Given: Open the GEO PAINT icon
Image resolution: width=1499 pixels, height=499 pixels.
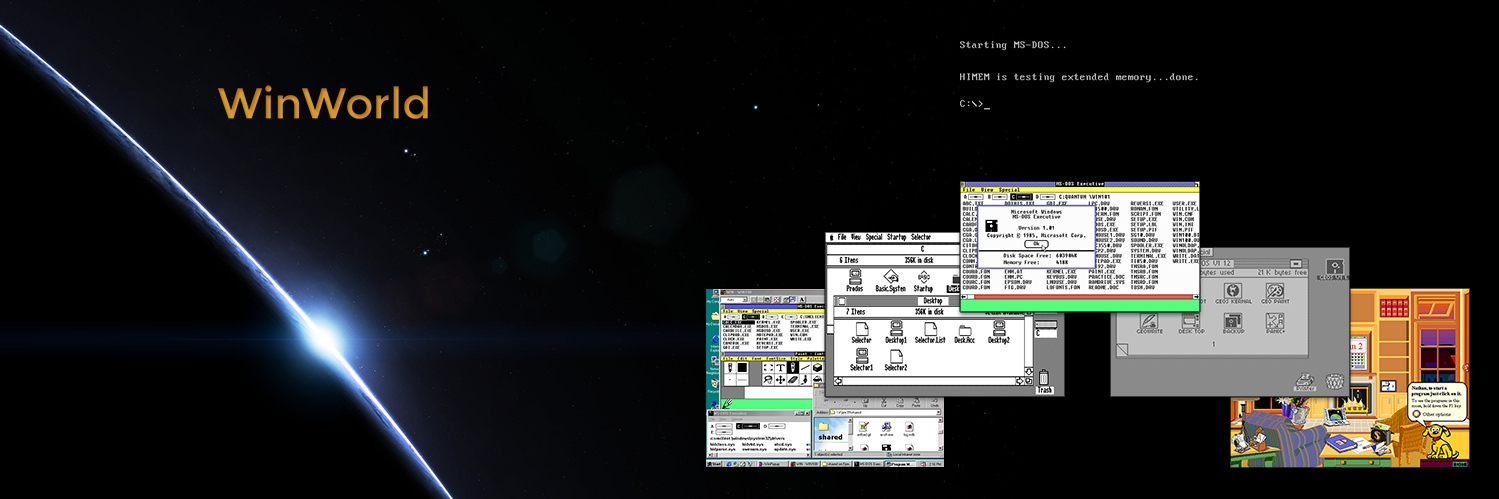Looking at the screenshot, I should tap(1274, 293).
